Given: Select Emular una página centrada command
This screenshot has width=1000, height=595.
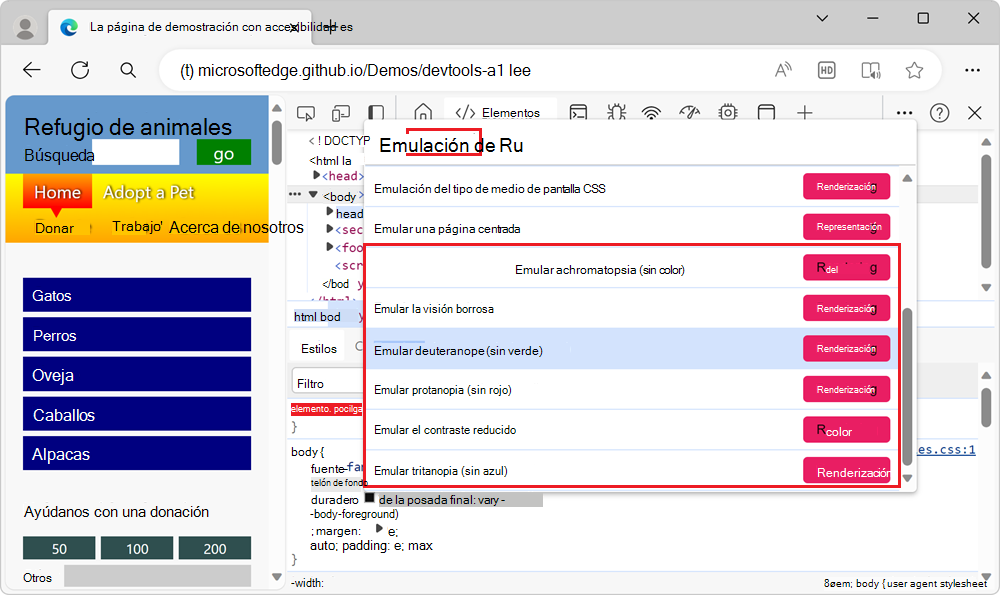Looking at the screenshot, I should tap(631, 228).
